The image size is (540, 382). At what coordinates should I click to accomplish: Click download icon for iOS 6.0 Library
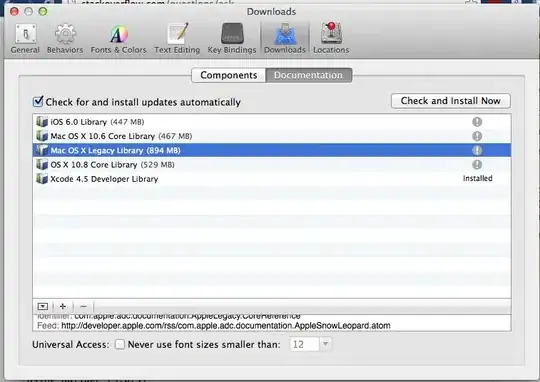pyautogui.click(x=477, y=122)
